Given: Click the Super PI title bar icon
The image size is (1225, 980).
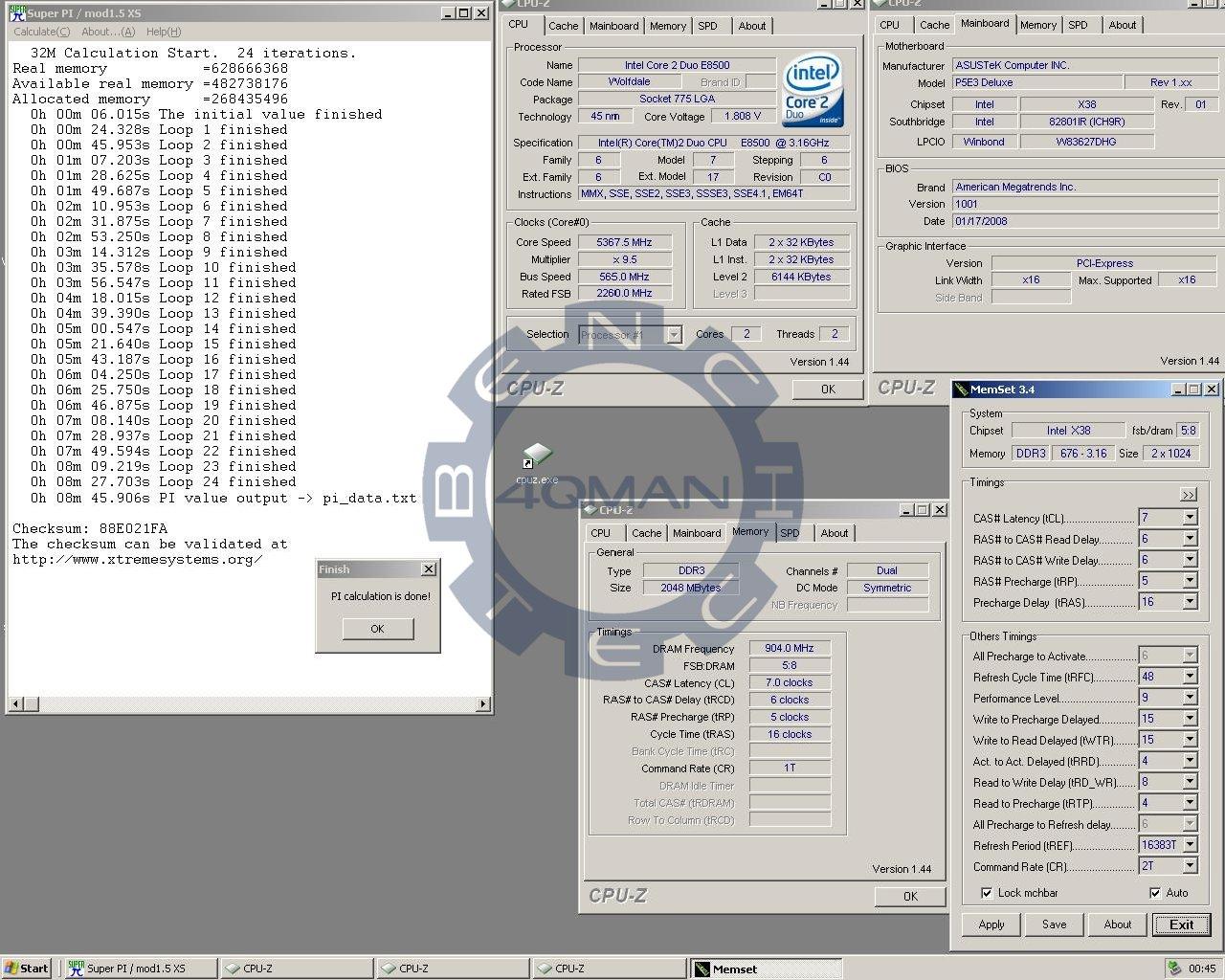Looking at the screenshot, I should tap(16, 13).
